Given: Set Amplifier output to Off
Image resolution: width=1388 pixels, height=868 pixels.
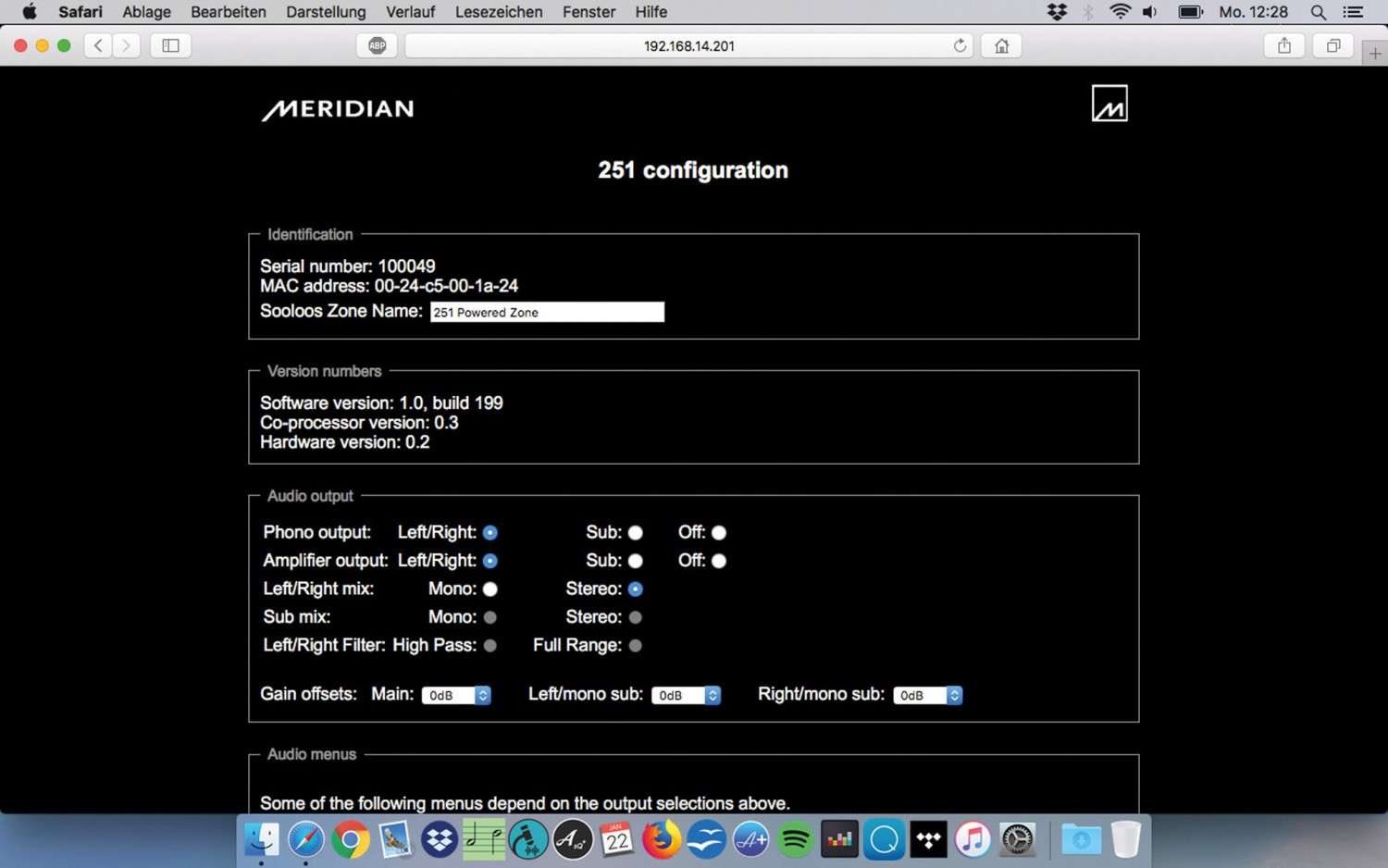Looking at the screenshot, I should (719, 561).
